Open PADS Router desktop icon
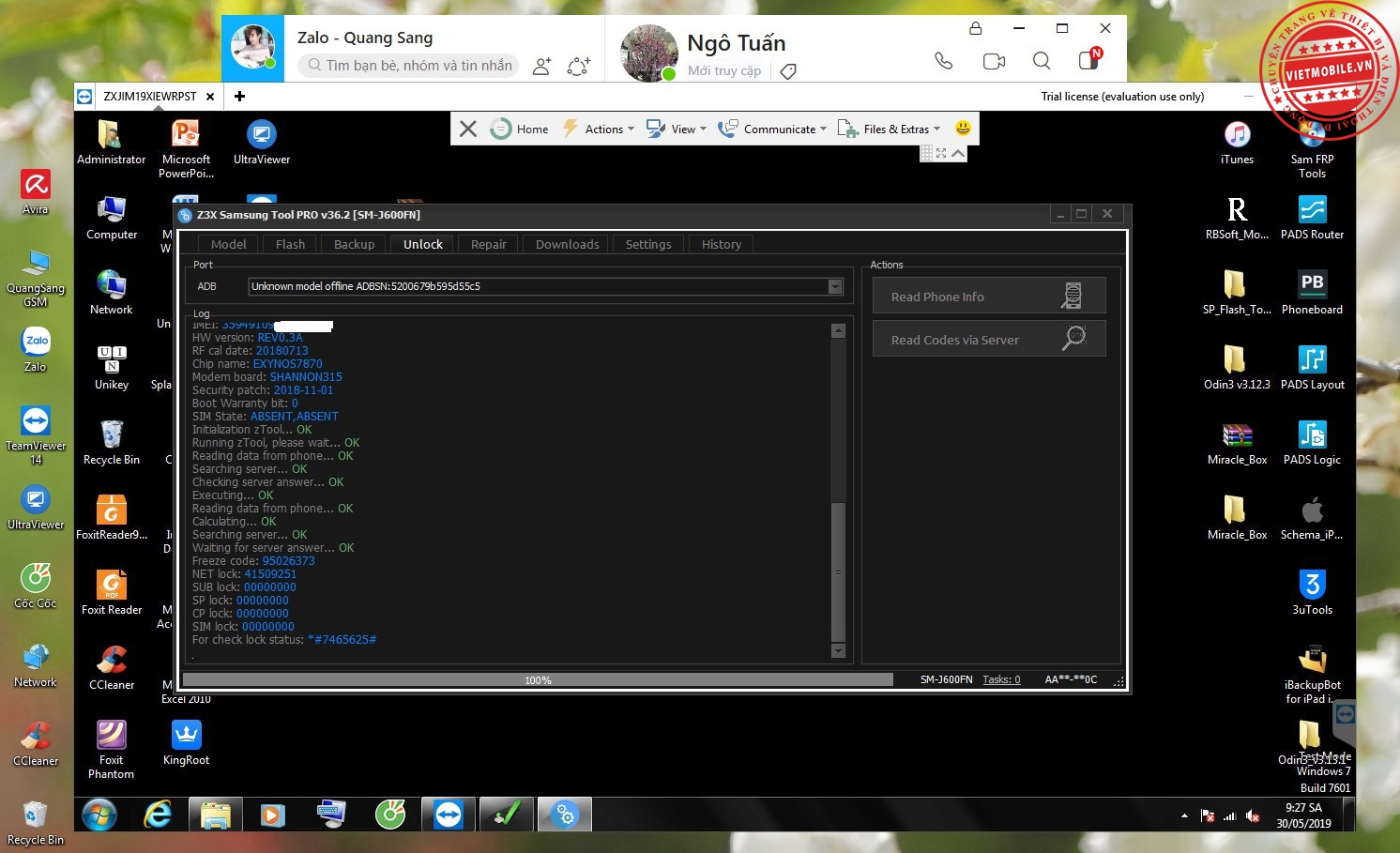The height and width of the screenshot is (853, 1400). [x=1312, y=218]
